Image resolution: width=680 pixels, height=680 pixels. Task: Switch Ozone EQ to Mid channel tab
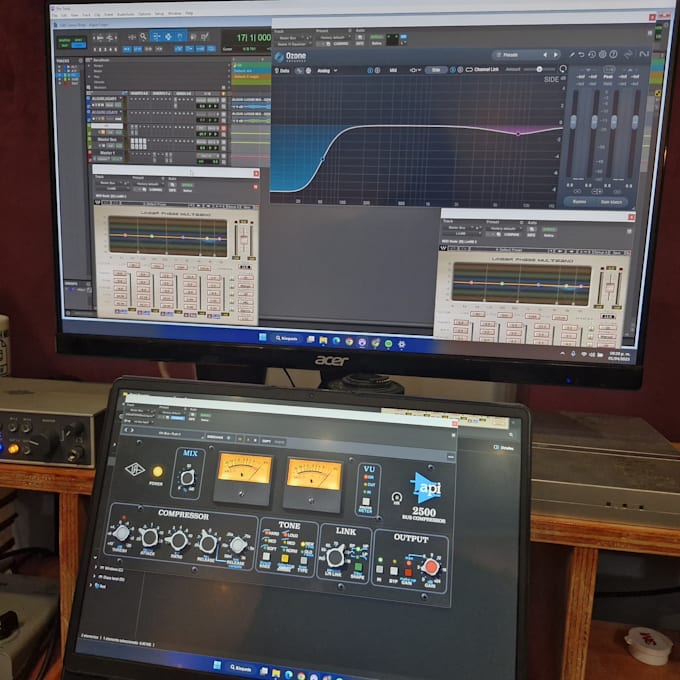[393, 70]
